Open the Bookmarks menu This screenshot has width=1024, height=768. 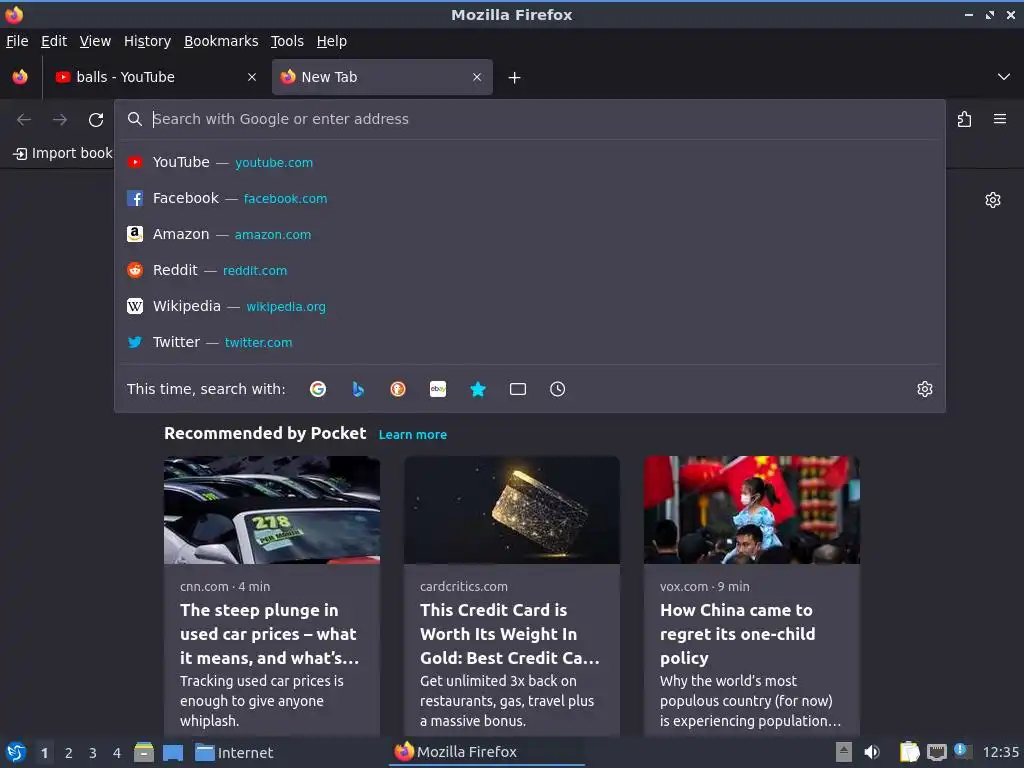[x=221, y=41]
